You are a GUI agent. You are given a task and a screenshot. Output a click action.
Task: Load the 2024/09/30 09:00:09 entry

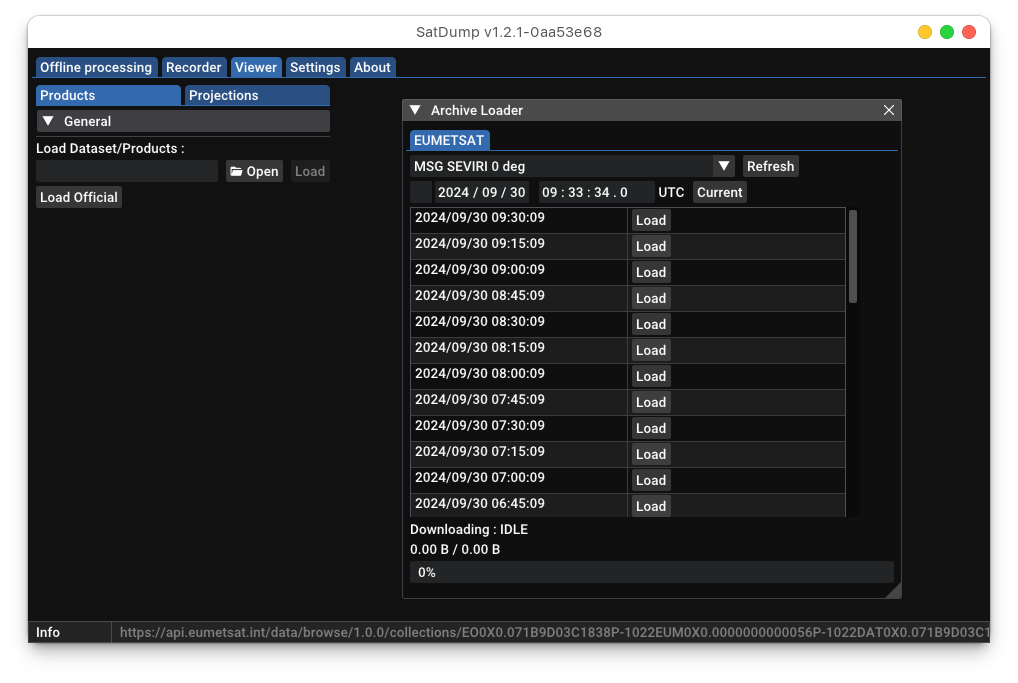click(651, 273)
